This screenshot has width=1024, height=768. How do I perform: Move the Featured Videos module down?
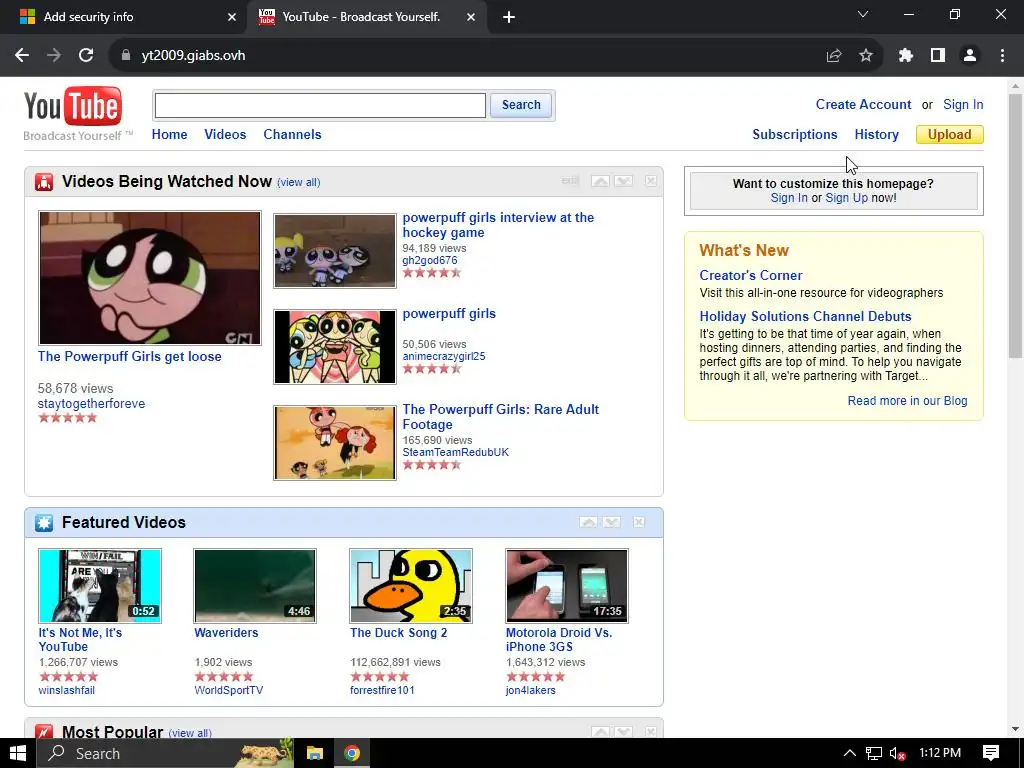tap(612, 522)
